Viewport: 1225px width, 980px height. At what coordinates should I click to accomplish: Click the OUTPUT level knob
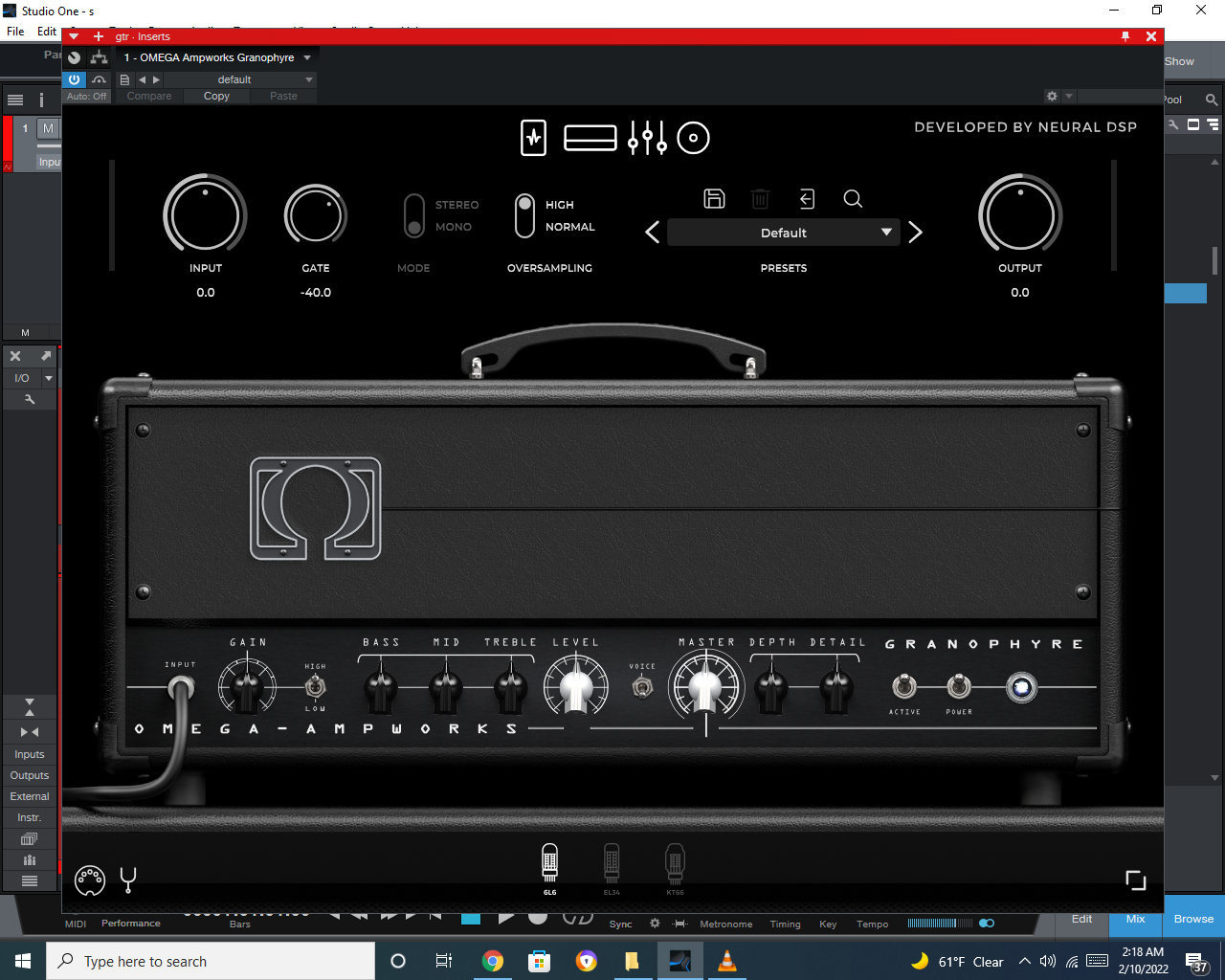pyautogui.click(x=1020, y=214)
